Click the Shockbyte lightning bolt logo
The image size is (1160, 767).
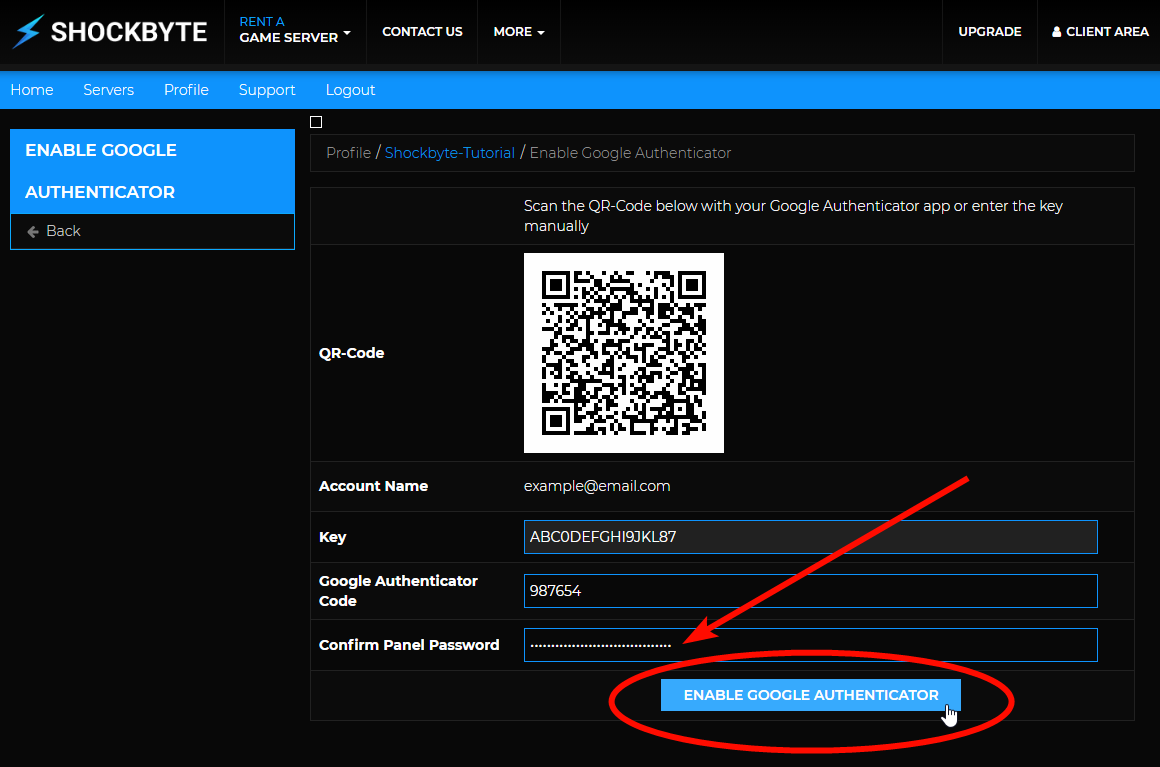click(28, 32)
